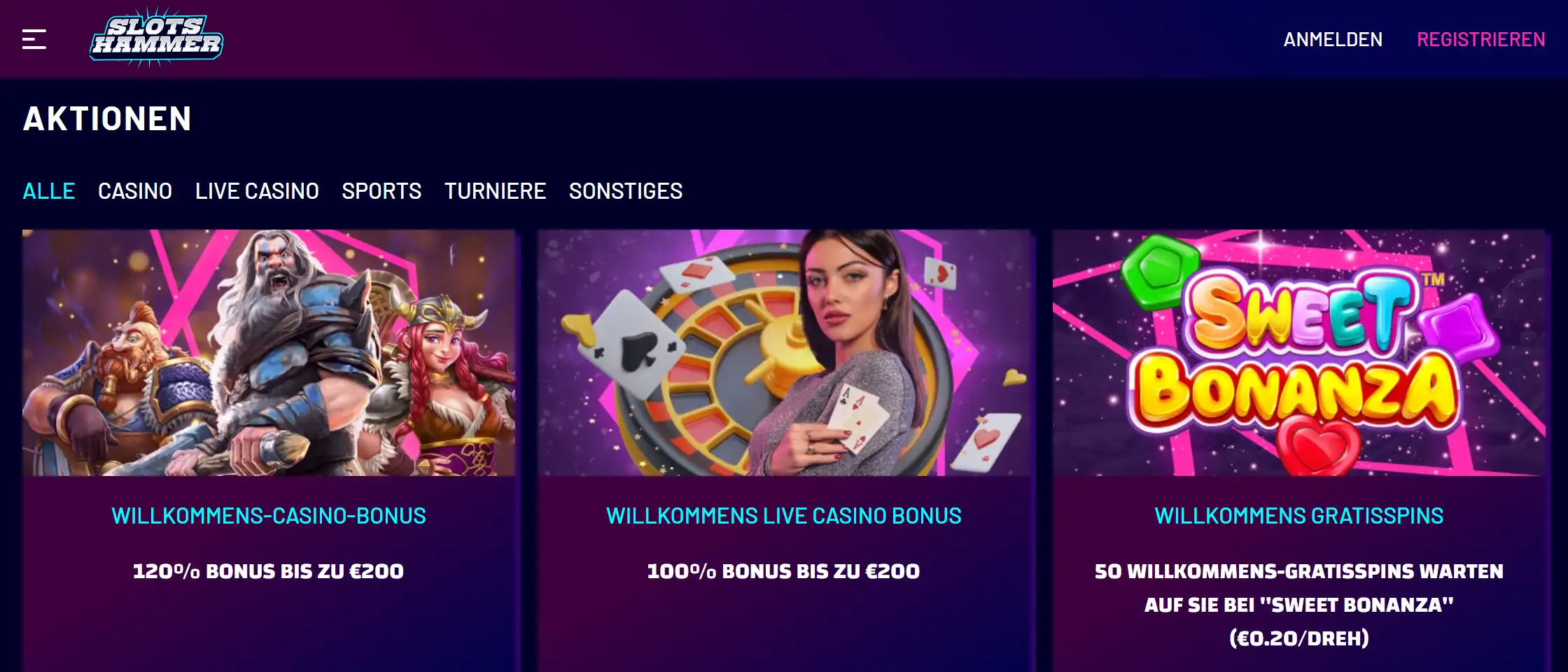Switch to the CASINO tab
Screen dimensions: 1568x672
click(135, 191)
